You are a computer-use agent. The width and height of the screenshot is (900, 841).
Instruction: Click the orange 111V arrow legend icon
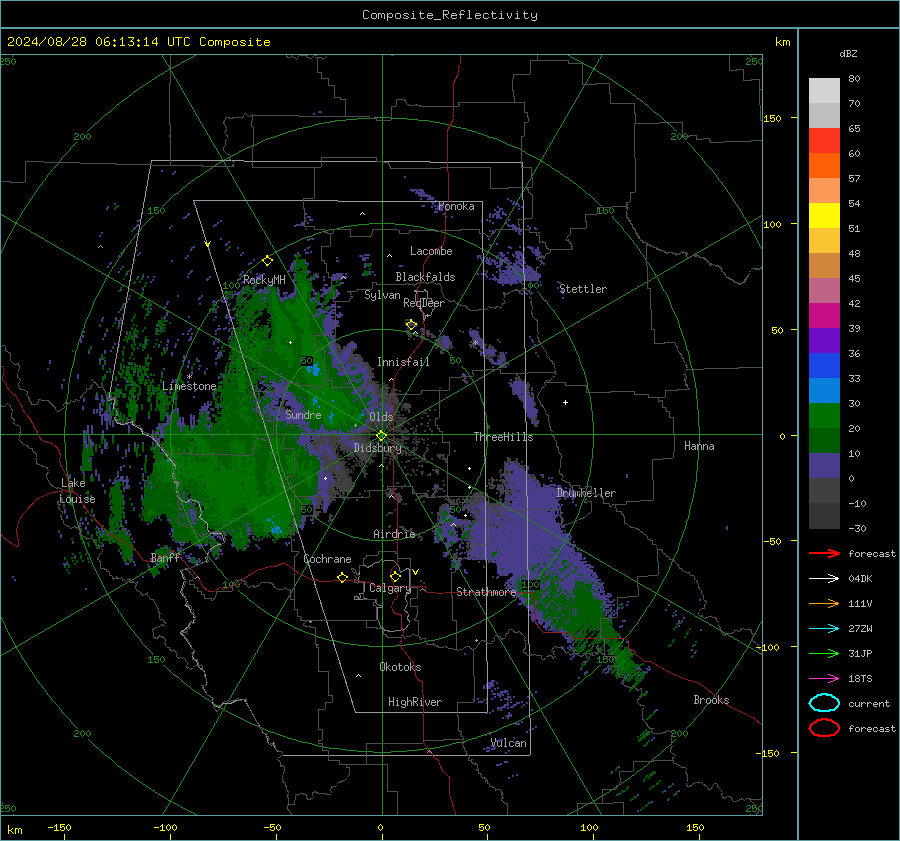(x=824, y=603)
